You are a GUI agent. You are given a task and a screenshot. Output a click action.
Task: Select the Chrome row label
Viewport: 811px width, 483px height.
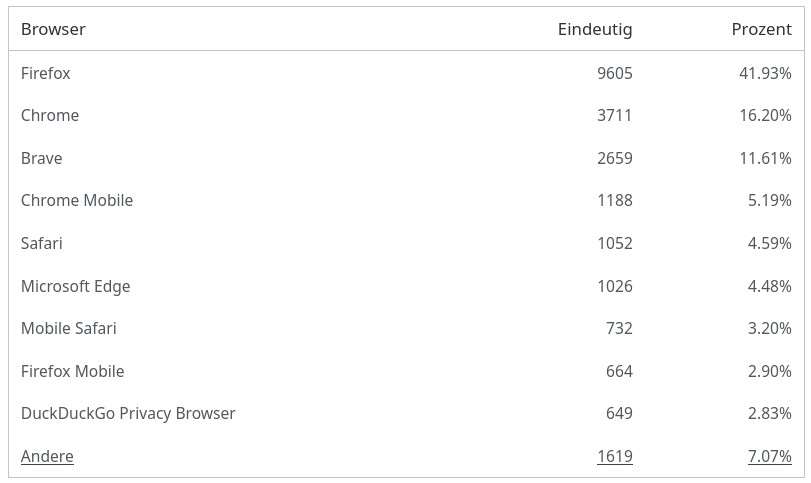50,115
